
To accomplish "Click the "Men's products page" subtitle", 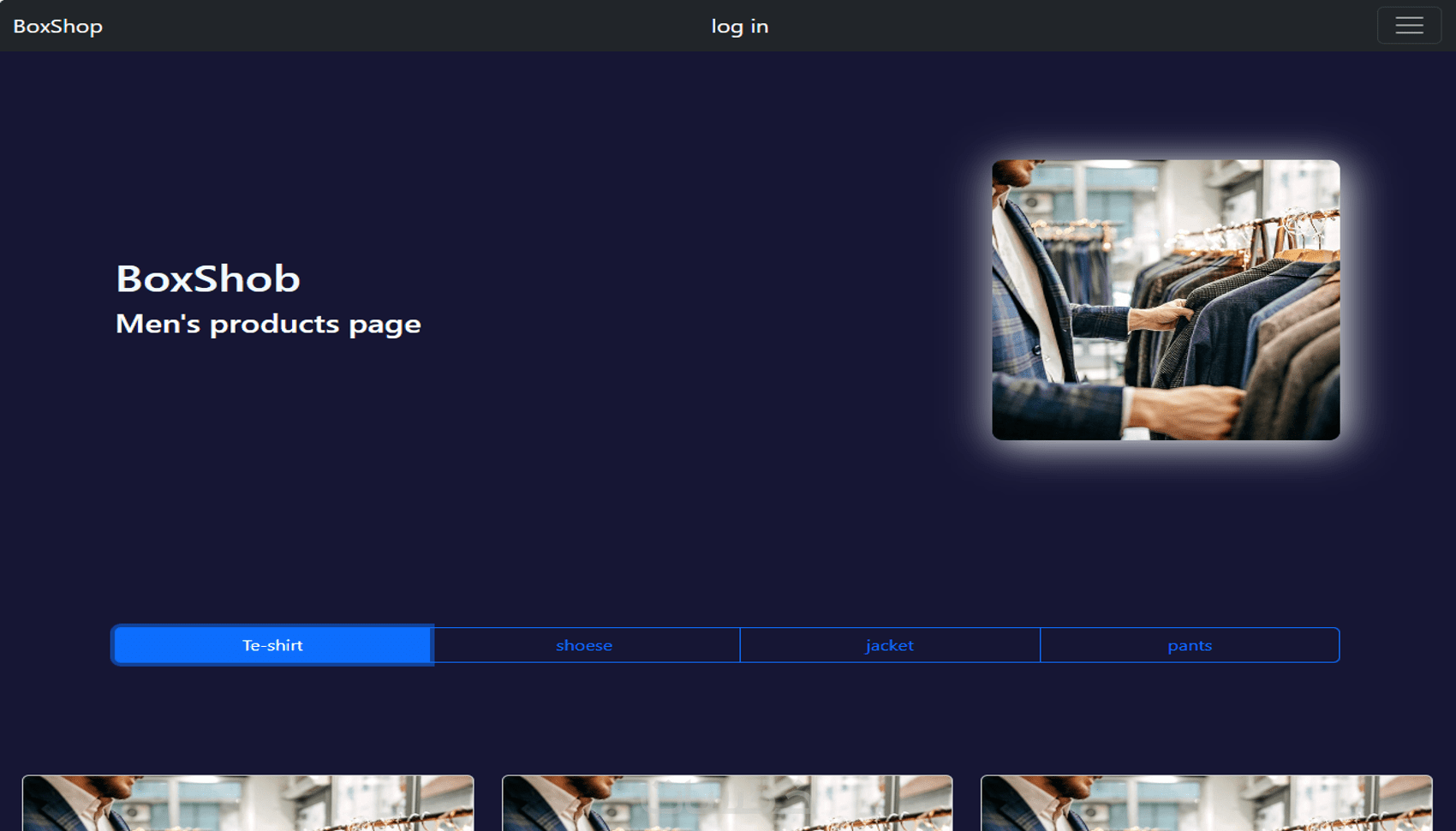I will 268,324.
